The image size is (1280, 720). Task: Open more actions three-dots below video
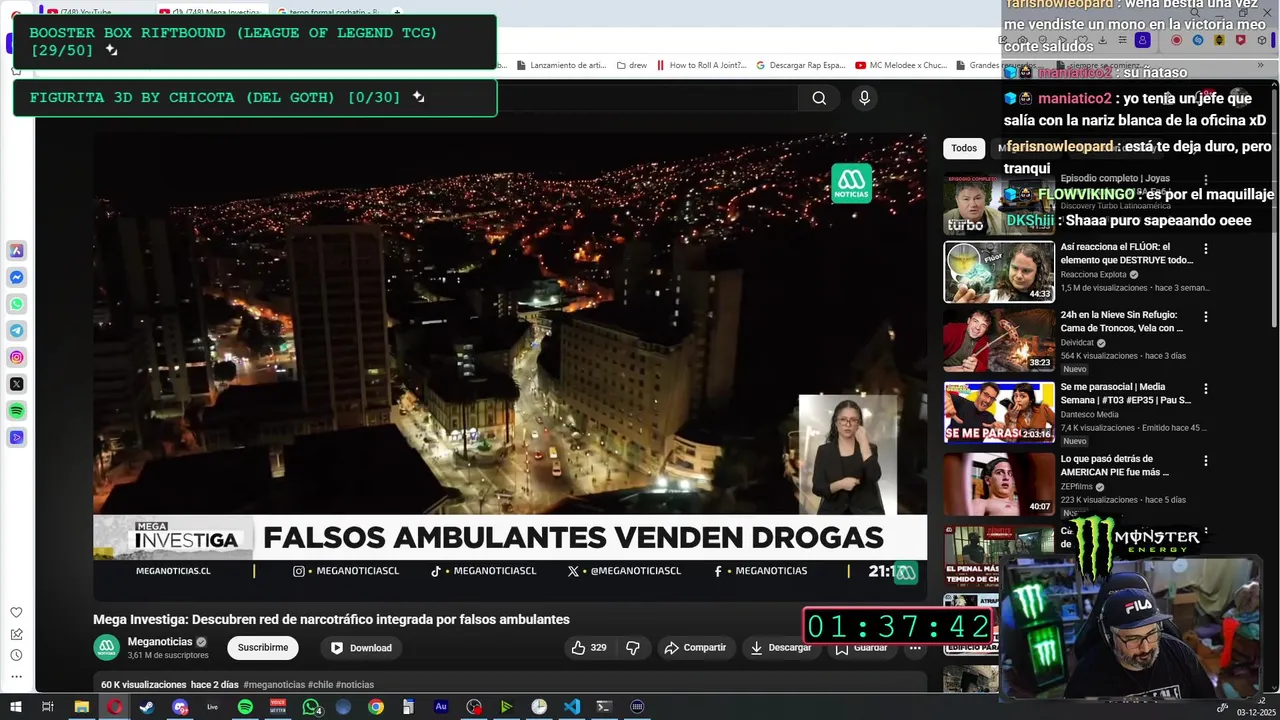915,648
